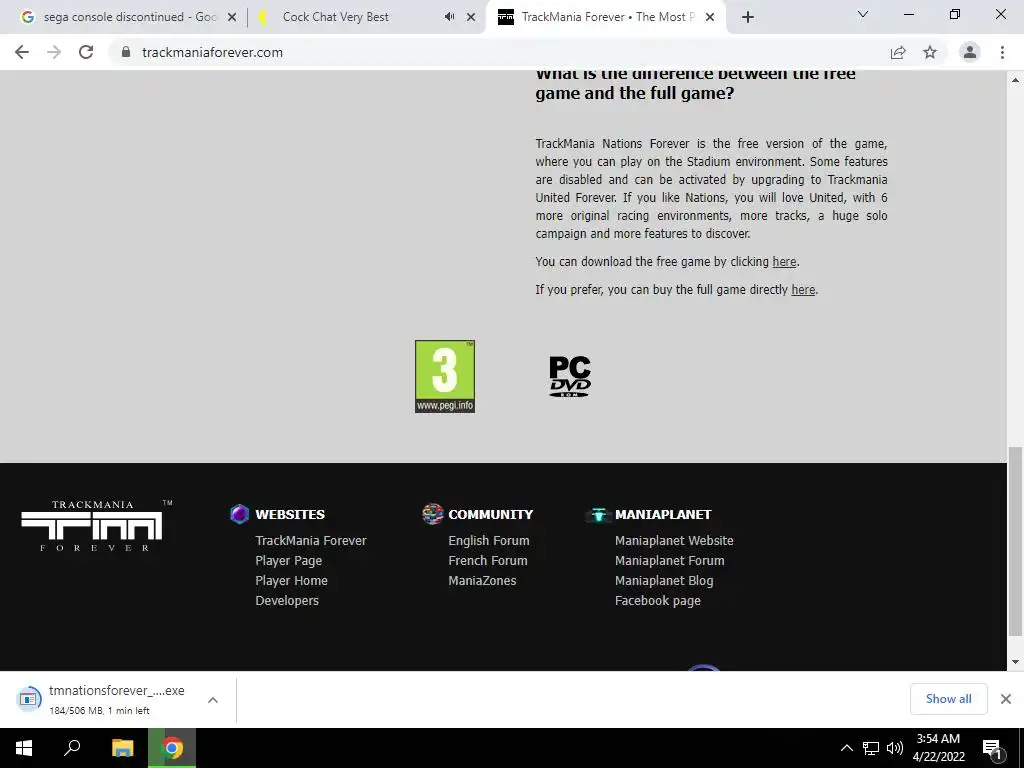Open File Explorer from the taskbar

122,748
